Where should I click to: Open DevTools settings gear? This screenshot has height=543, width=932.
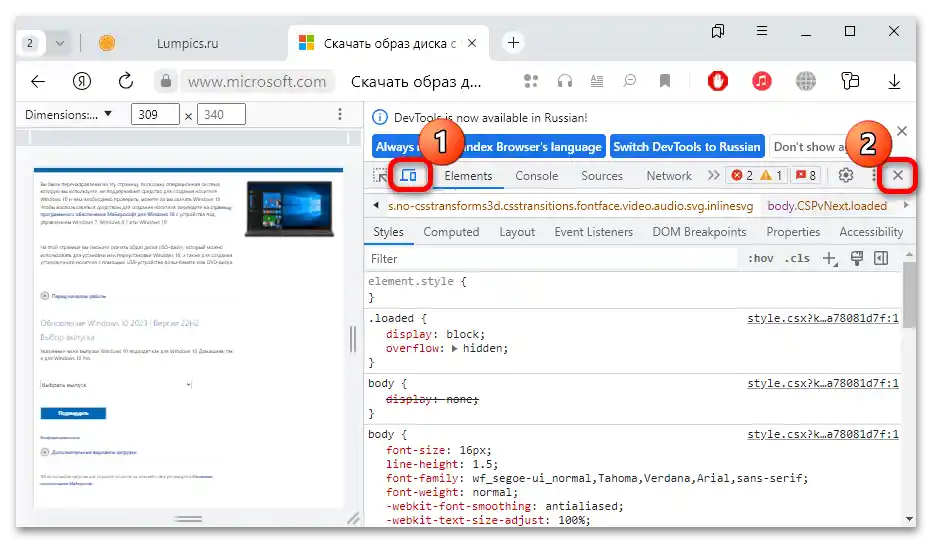click(x=845, y=175)
